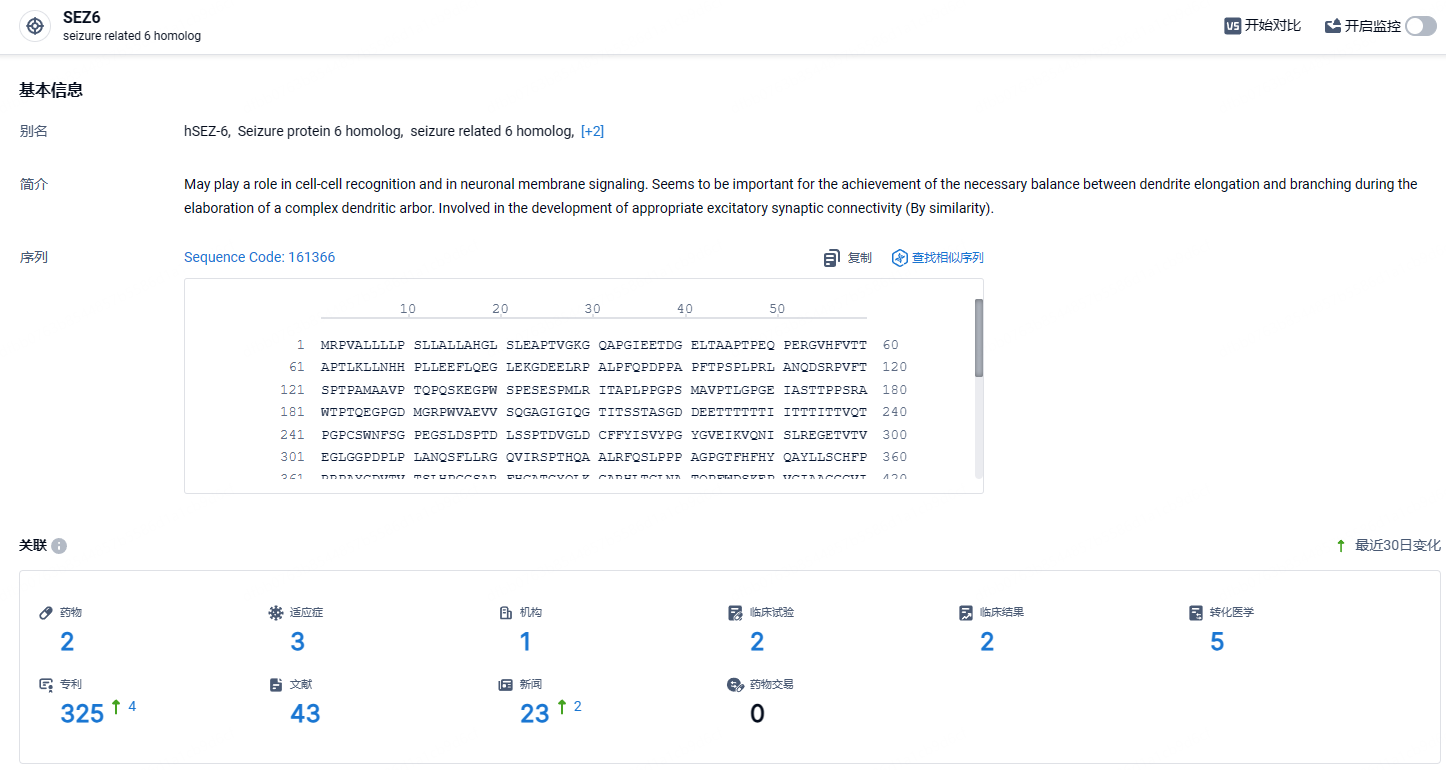Image resolution: width=1446 pixels, height=770 pixels.
Task: Open the 临床试验 count of 2
Action: [x=757, y=642]
